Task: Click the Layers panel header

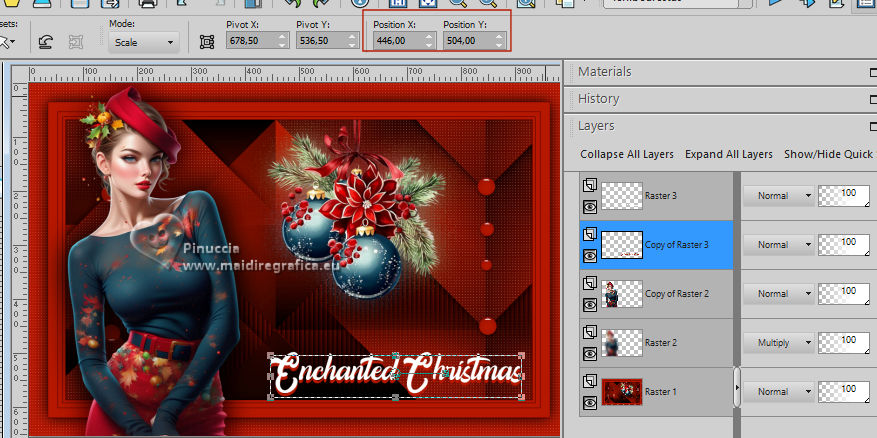Action: (720, 126)
